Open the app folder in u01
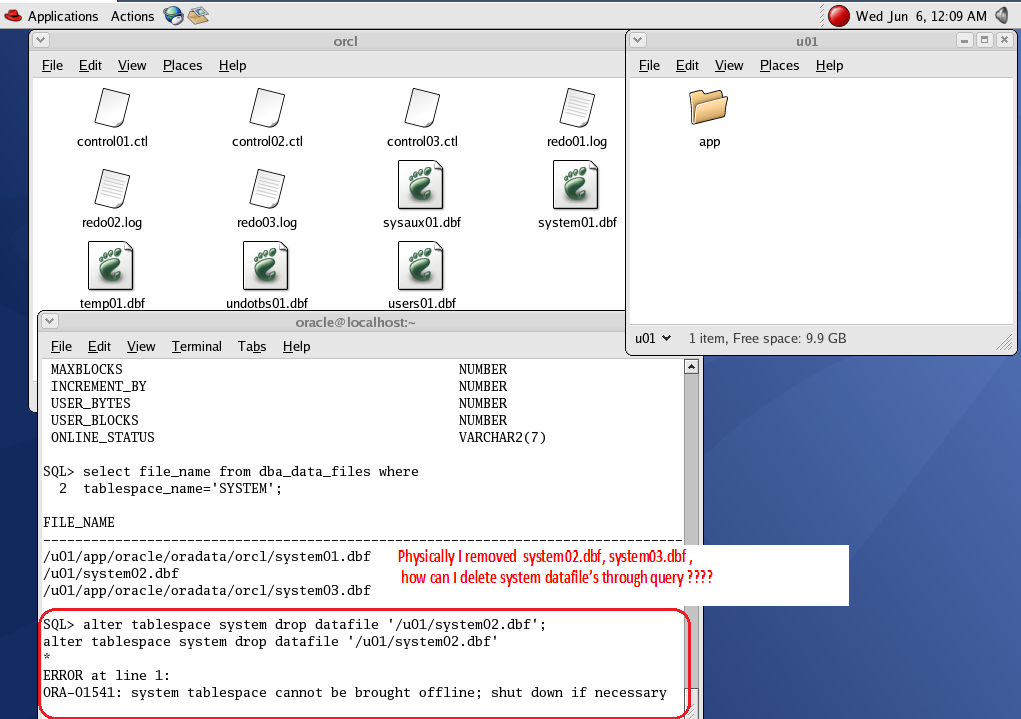The width and height of the screenshot is (1021, 719). coord(709,107)
